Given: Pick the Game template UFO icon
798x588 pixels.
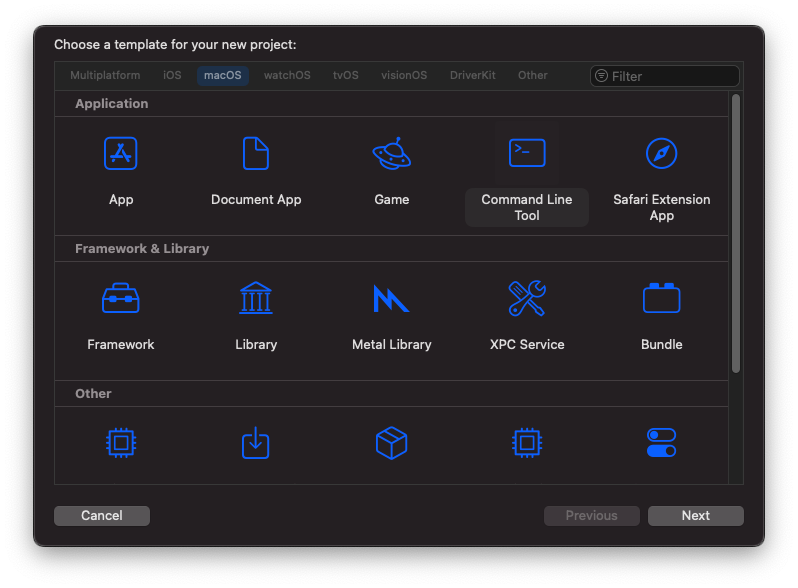Looking at the screenshot, I should (391, 153).
